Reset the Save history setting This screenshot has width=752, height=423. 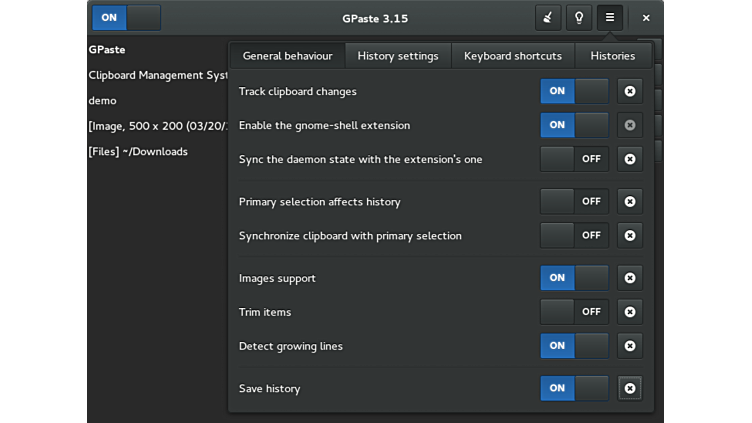point(629,388)
